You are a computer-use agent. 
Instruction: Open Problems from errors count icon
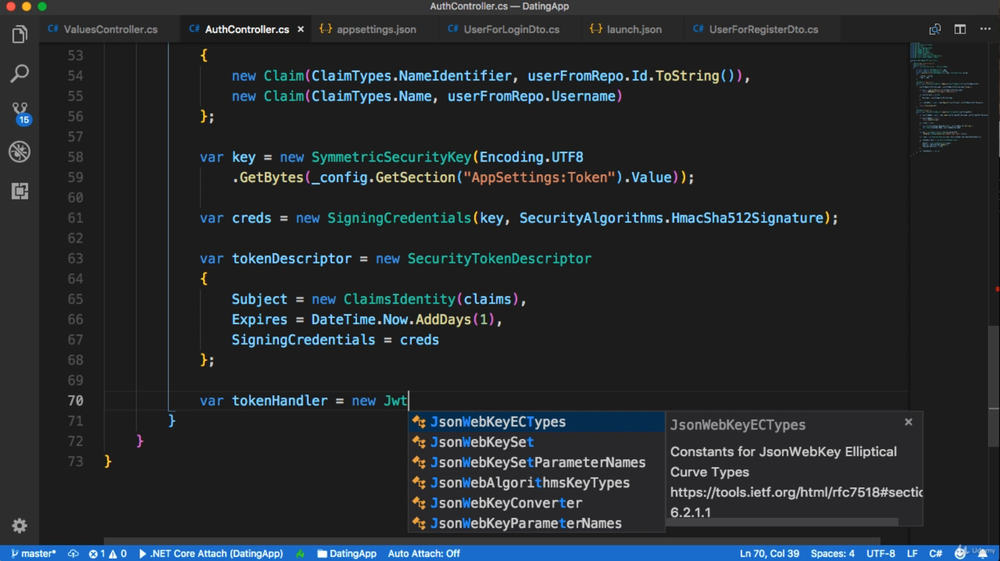point(97,553)
